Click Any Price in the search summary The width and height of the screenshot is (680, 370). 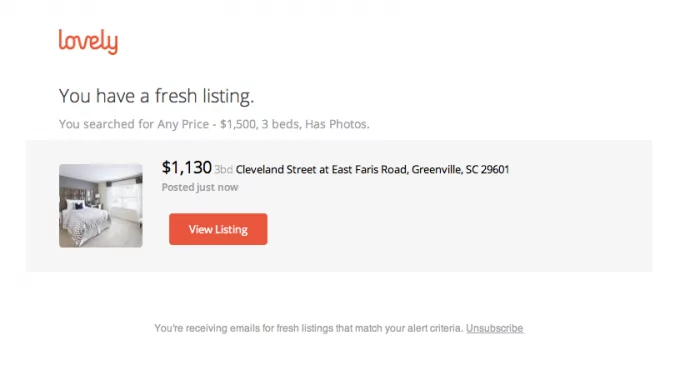pos(183,124)
